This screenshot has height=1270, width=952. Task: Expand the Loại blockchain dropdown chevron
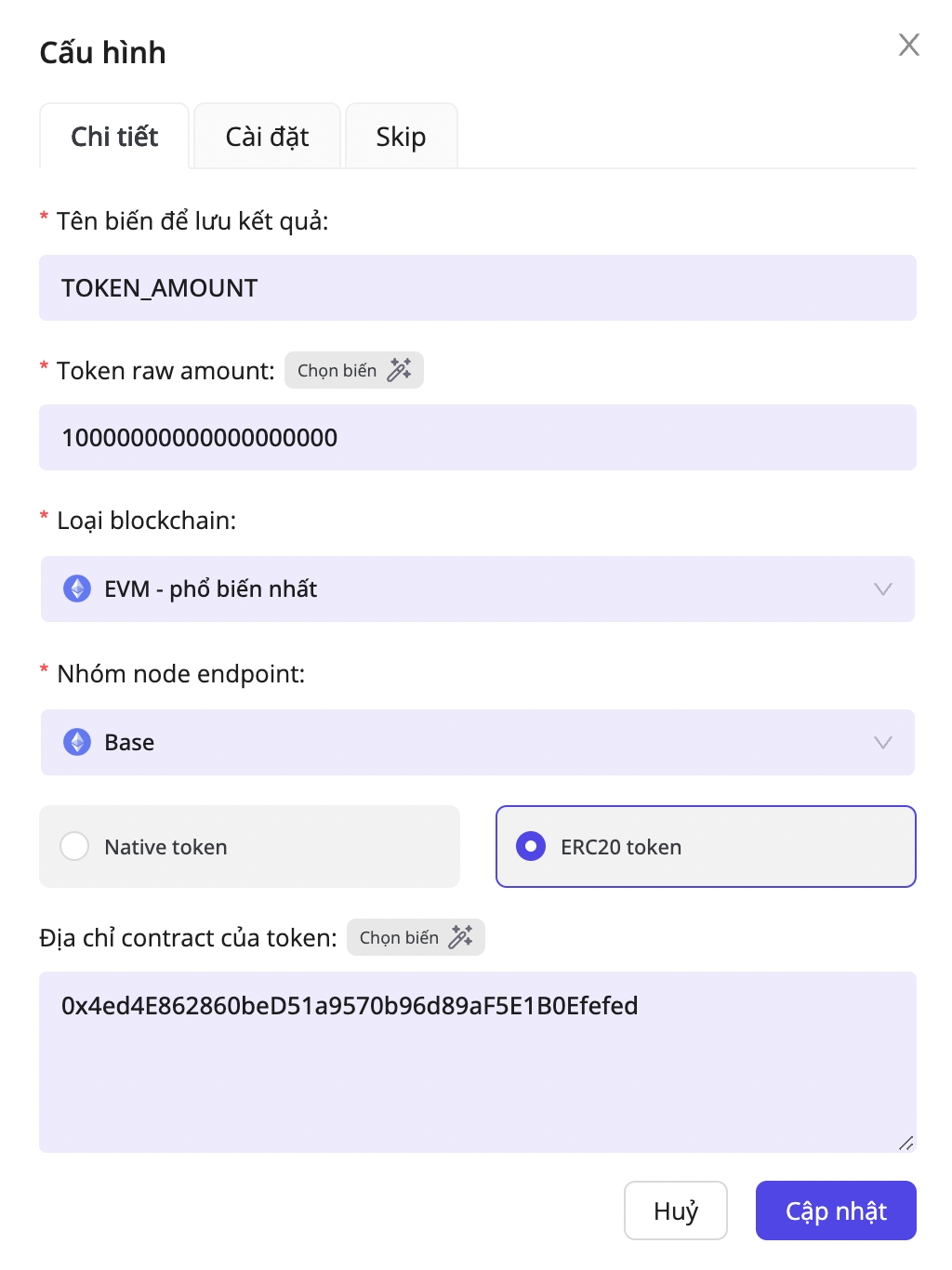click(882, 589)
